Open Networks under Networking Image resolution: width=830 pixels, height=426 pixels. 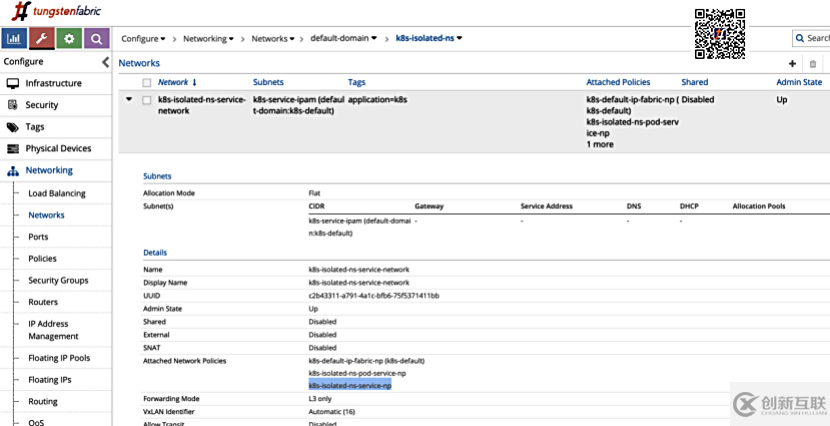(x=47, y=215)
